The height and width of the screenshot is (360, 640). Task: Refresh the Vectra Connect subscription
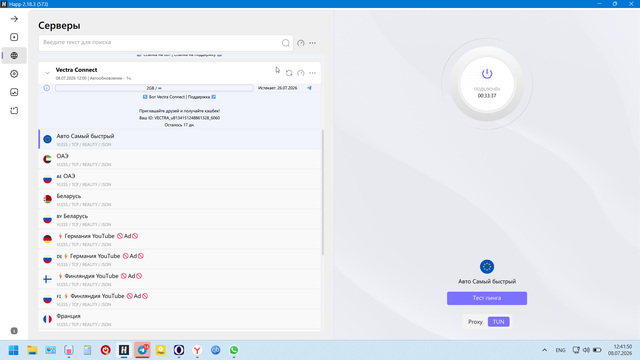(289, 73)
